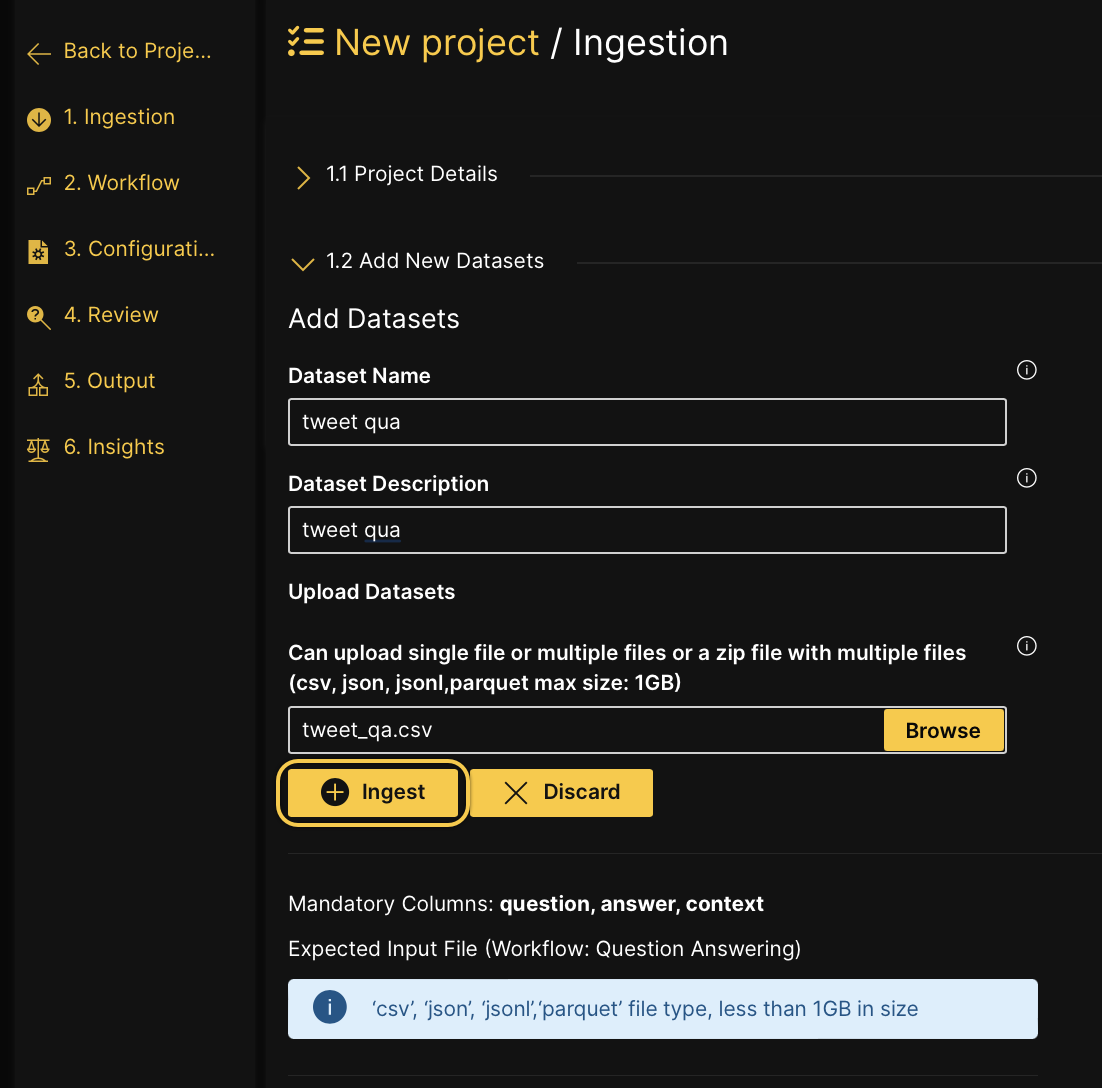1102x1088 pixels.
Task: Click the Dataset Description info icon
Action: 1026,478
